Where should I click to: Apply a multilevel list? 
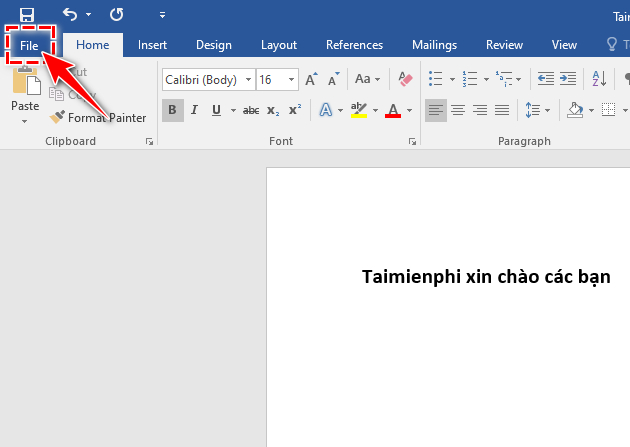[504, 79]
